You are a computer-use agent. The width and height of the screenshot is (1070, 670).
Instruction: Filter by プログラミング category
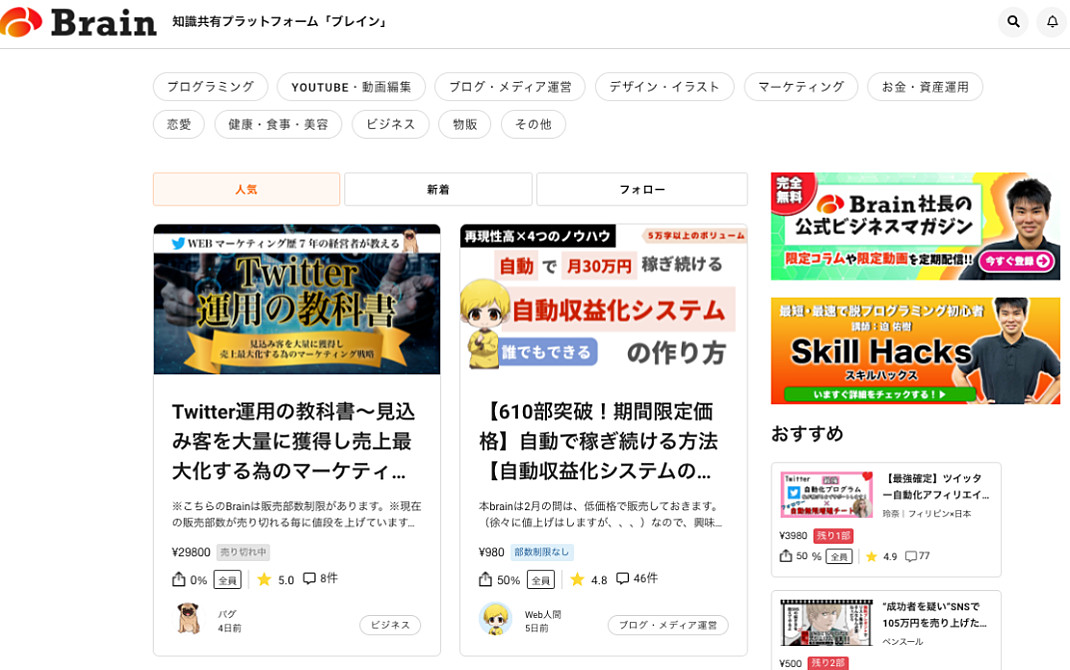[210, 87]
